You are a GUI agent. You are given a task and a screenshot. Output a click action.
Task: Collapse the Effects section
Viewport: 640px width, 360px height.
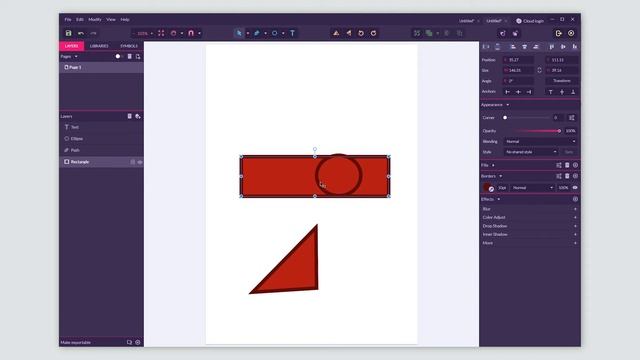click(x=498, y=199)
